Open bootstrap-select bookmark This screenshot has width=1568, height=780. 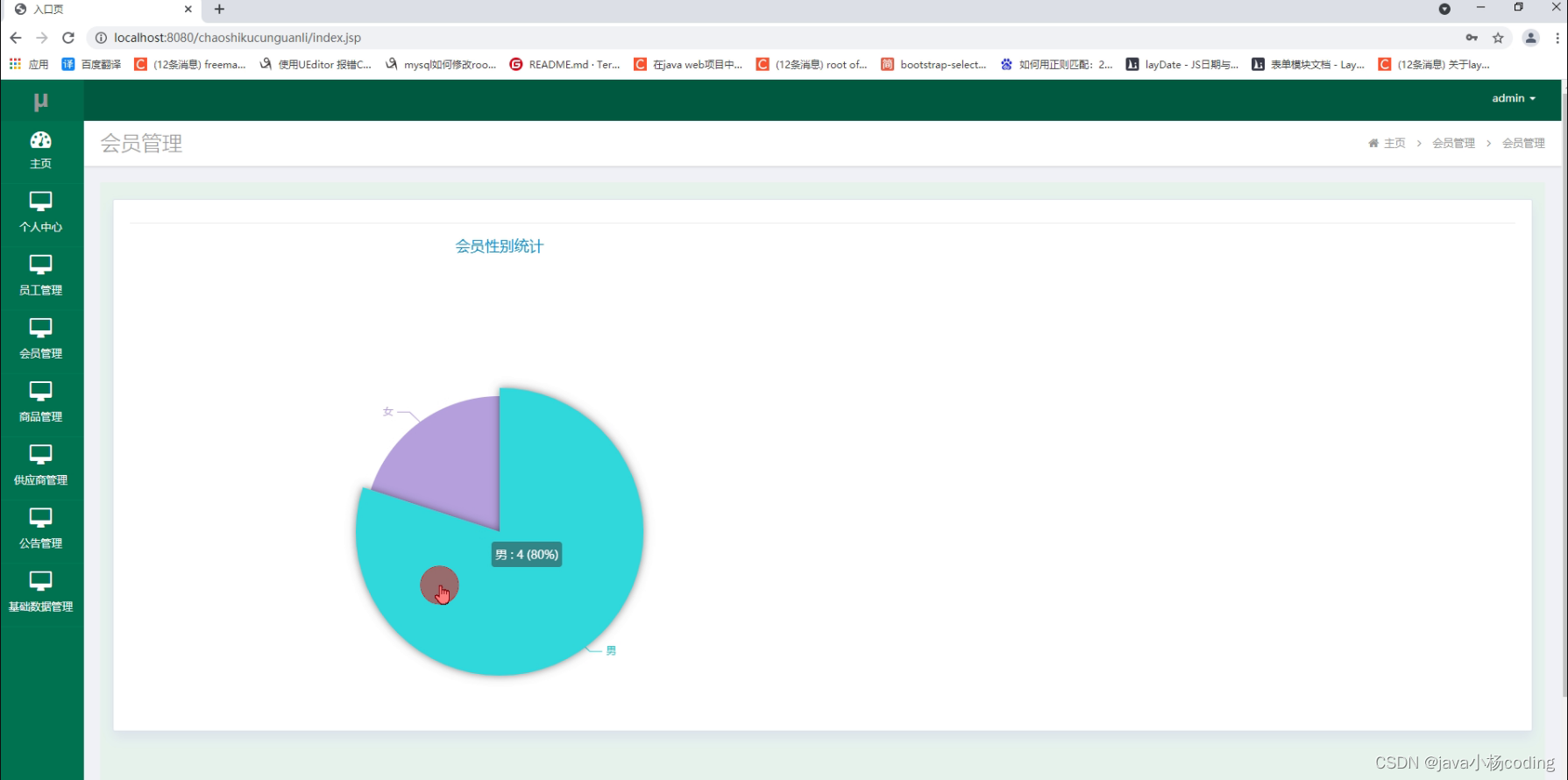pyautogui.click(x=934, y=64)
